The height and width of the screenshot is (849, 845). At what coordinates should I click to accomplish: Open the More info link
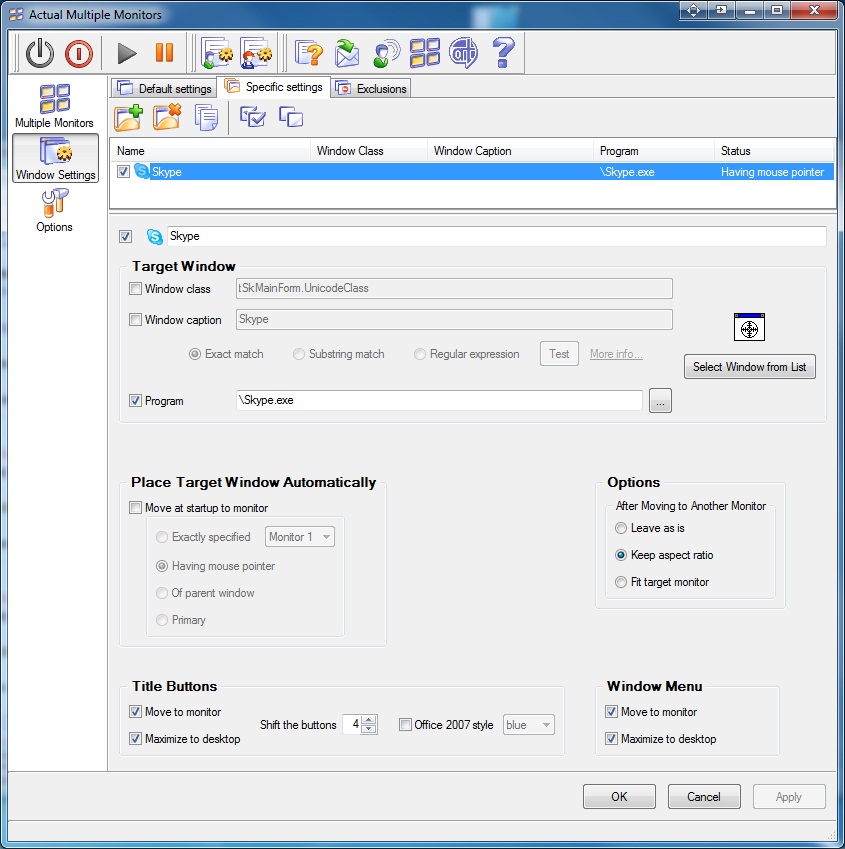[616, 354]
